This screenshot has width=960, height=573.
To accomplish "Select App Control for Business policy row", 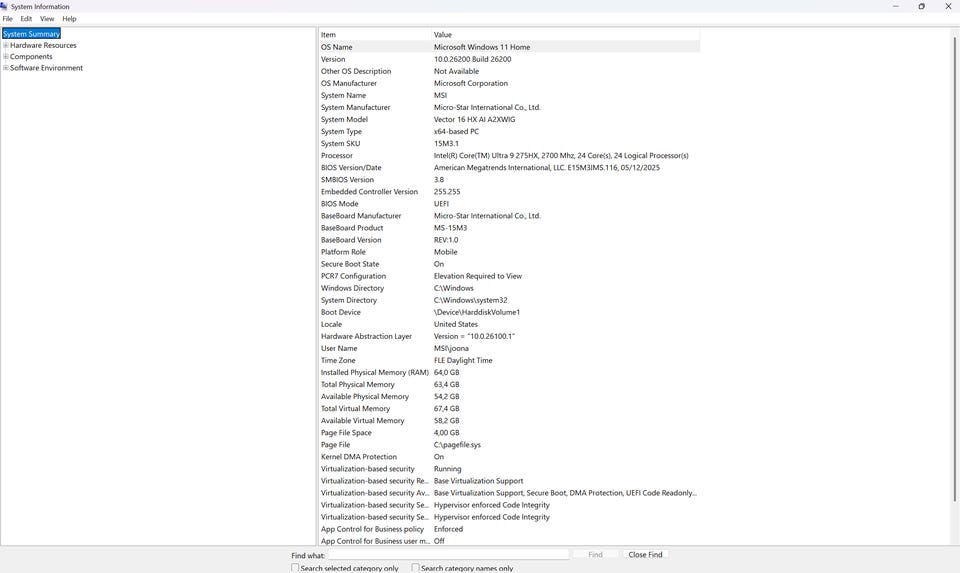I will 509,529.
